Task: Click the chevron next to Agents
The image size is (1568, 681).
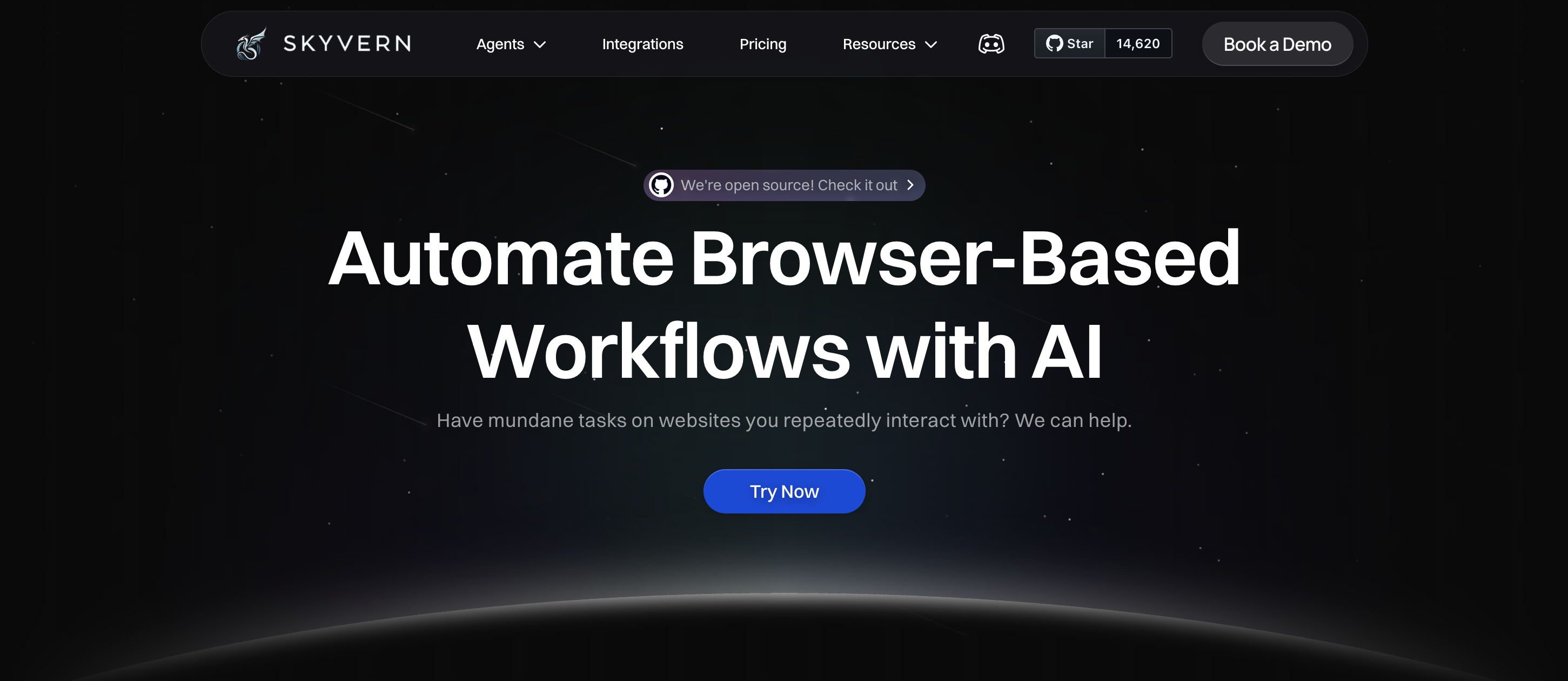Action: point(539,44)
